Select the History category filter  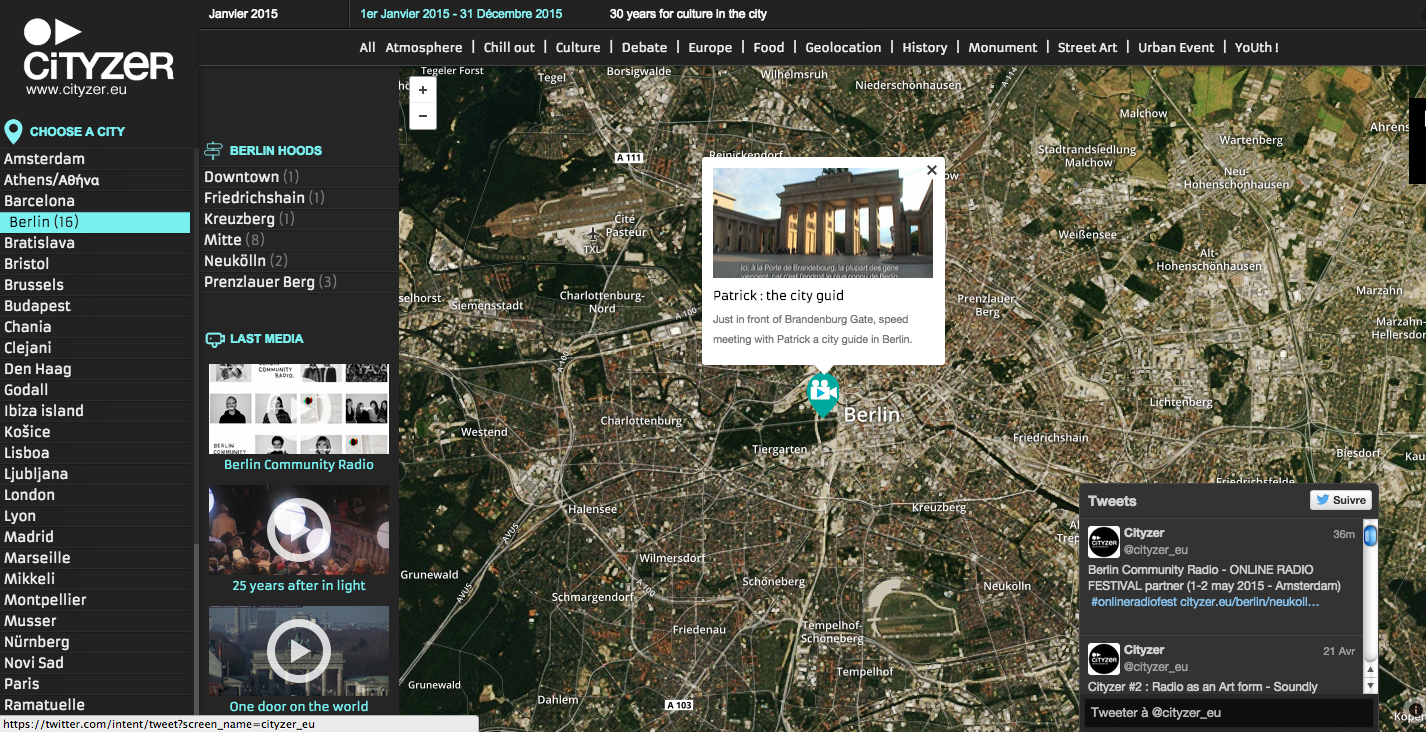(925, 47)
